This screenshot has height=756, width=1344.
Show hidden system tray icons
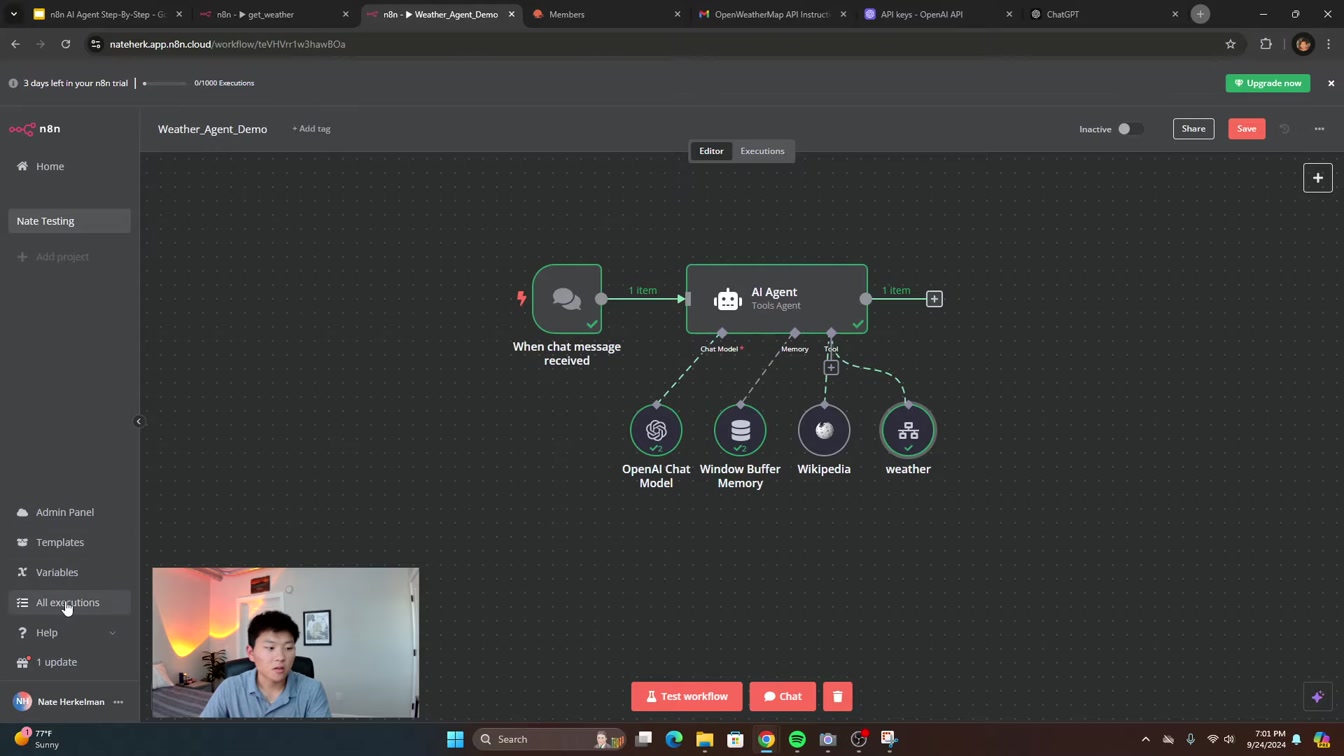[1145, 739]
